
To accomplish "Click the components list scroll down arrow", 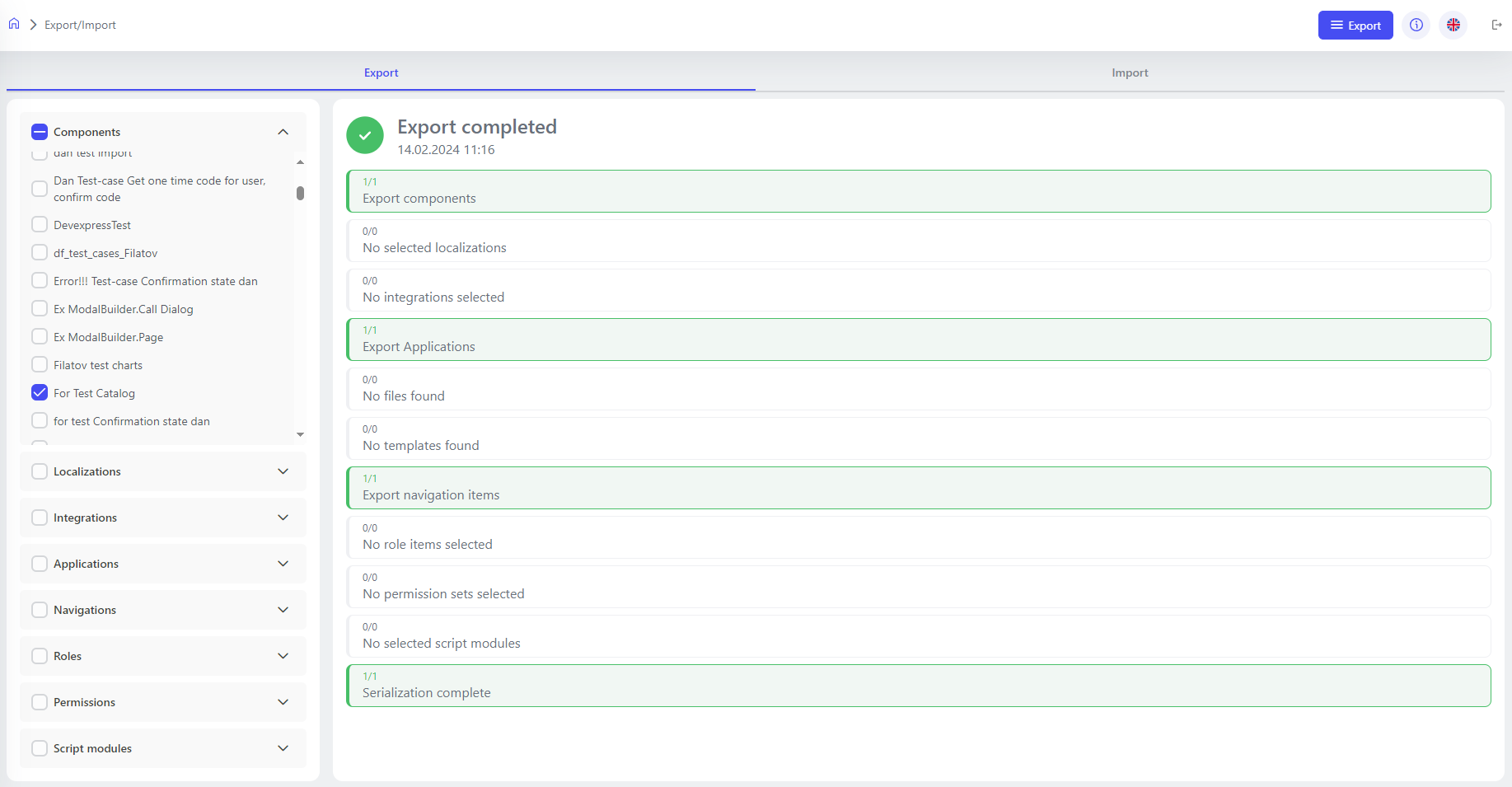I will click(300, 434).
